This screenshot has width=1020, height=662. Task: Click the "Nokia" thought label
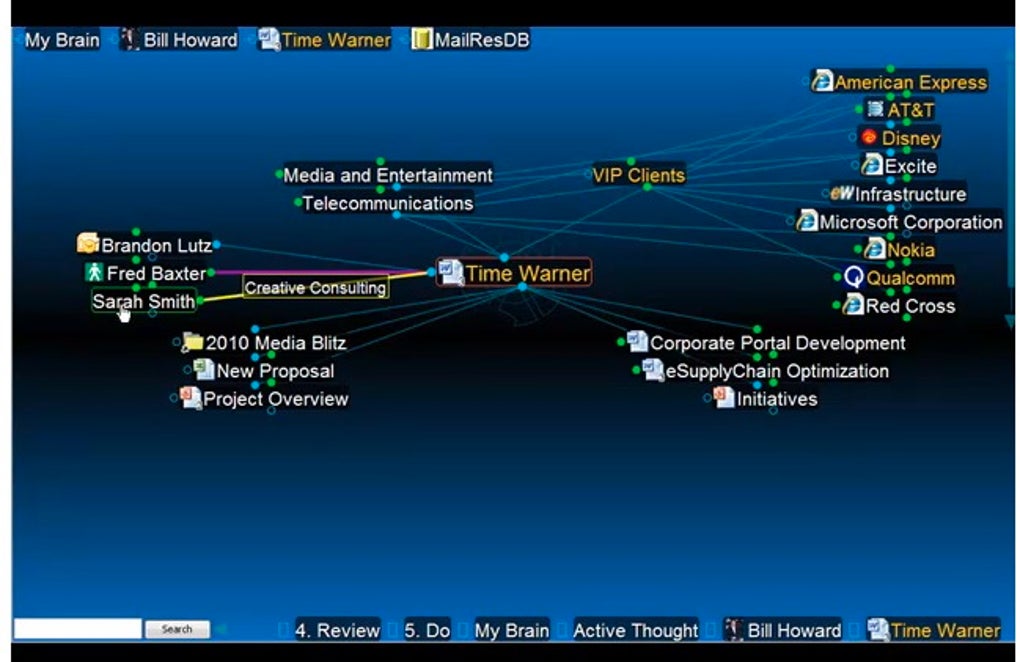[x=911, y=249]
